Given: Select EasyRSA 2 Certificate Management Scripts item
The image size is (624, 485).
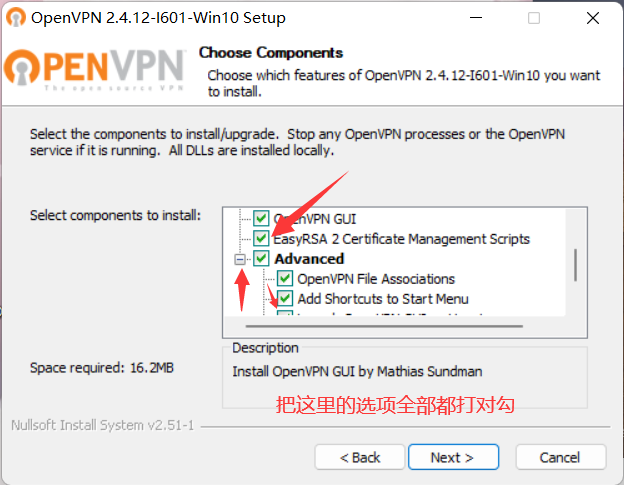Looking at the screenshot, I should pos(402,239).
